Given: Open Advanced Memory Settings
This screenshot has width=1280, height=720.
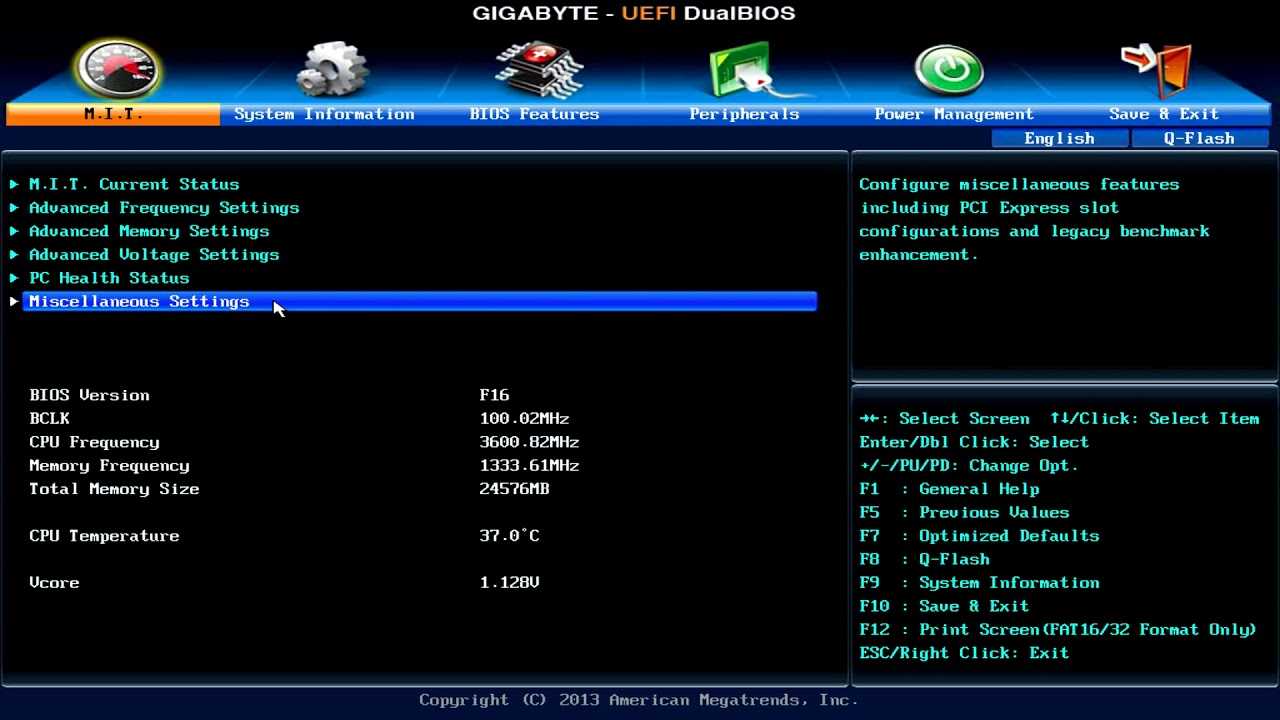Looking at the screenshot, I should [x=149, y=231].
